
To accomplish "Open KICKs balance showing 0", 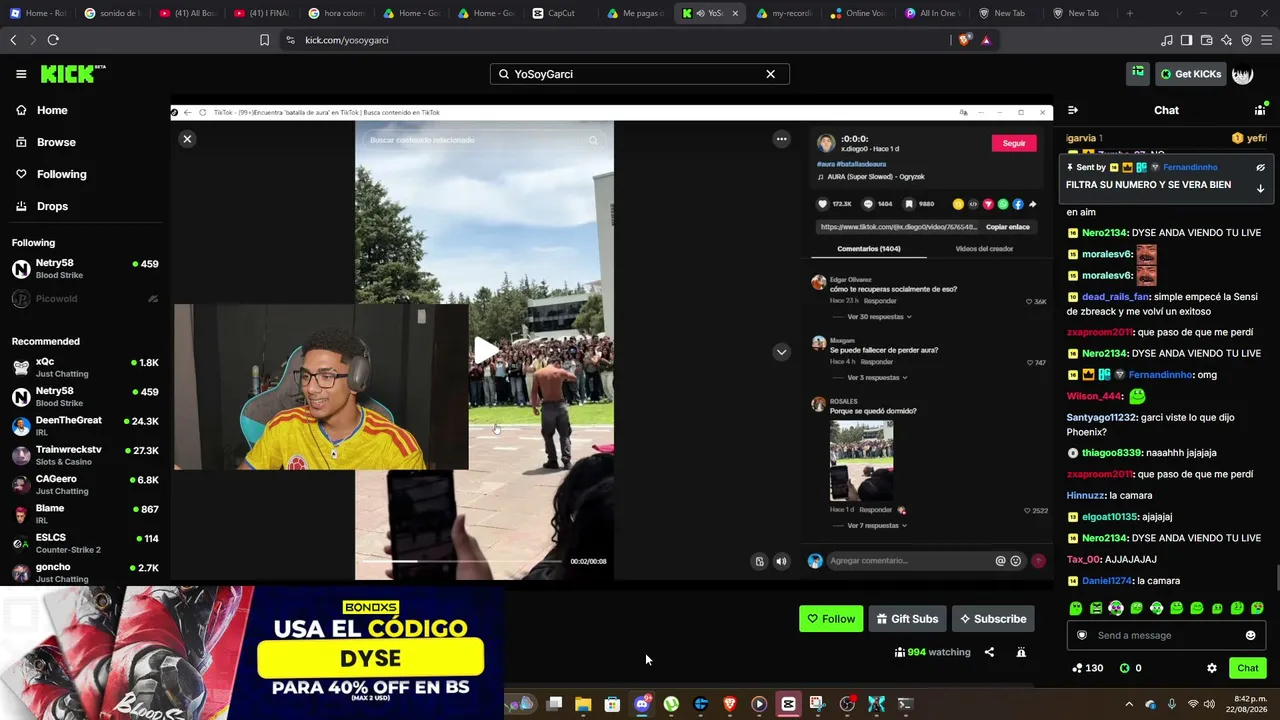I will 1130,668.
